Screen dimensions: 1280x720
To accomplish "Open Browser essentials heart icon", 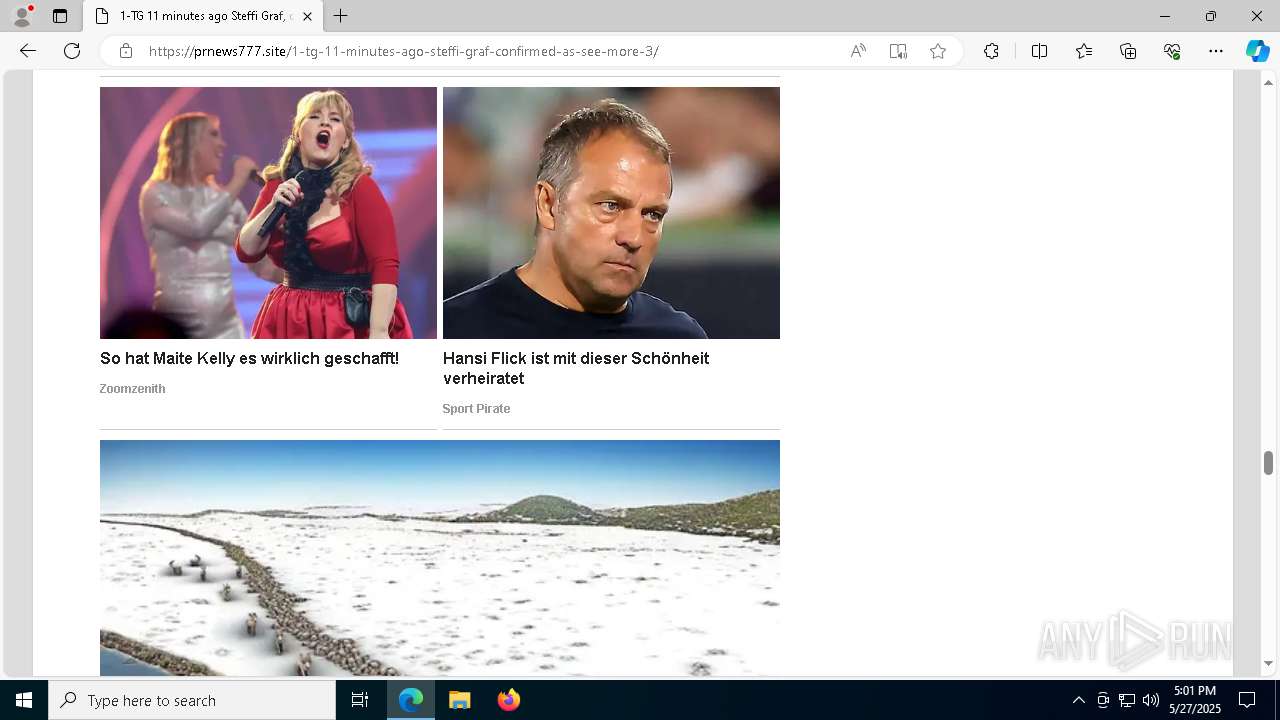I will [1172, 51].
